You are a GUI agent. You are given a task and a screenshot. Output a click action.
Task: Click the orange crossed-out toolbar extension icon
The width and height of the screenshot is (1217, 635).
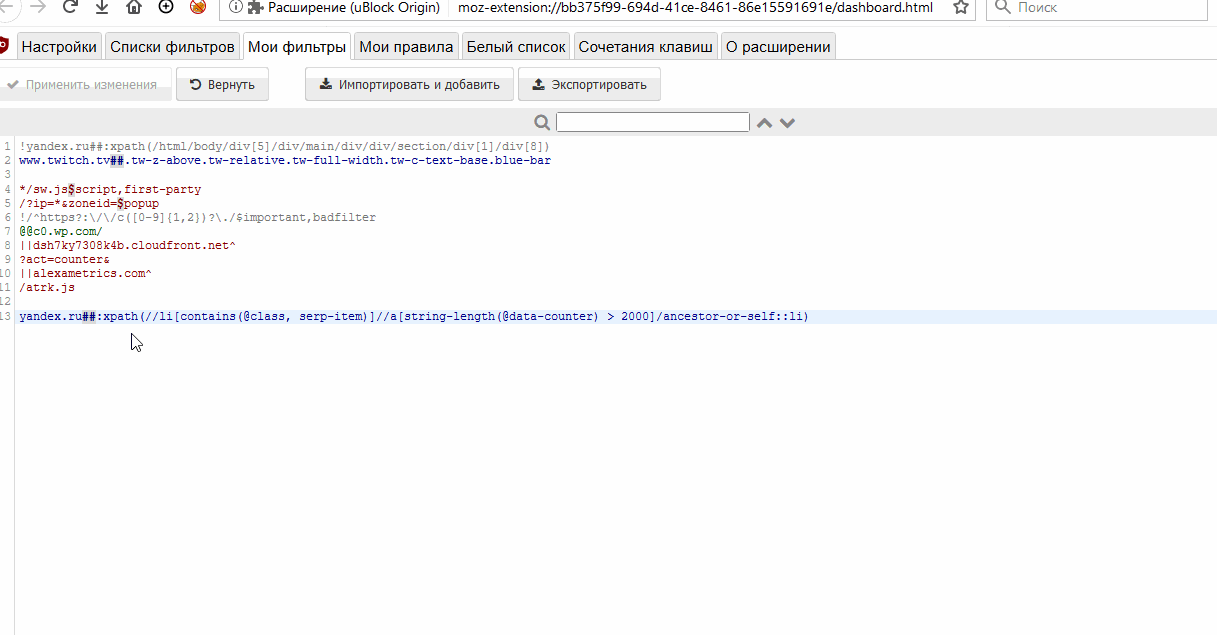(x=198, y=7)
